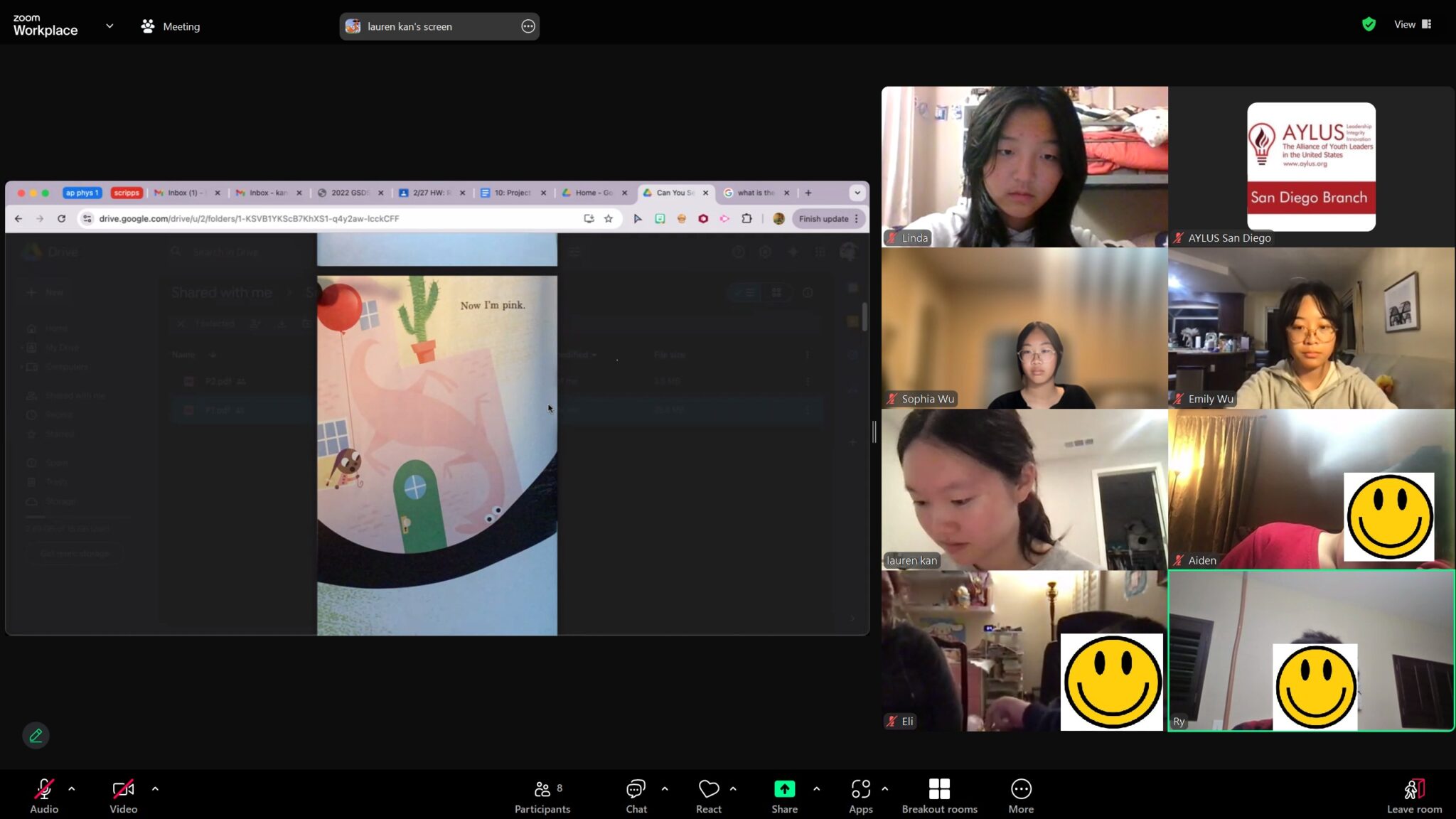Click the panel divider handle beside shared screen
Viewport: 1456px width, 819px height.
[x=874, y=432]
